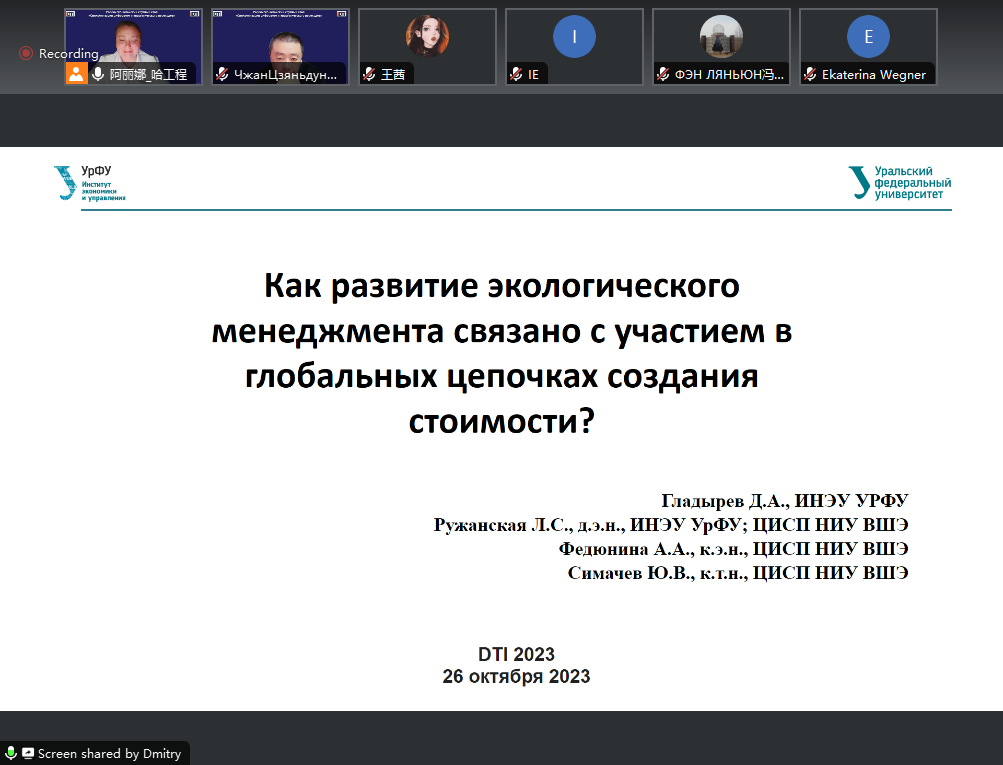1003x765 pixels.
Task: Click the muted mic icon beside IE
Action: [516, 74]
